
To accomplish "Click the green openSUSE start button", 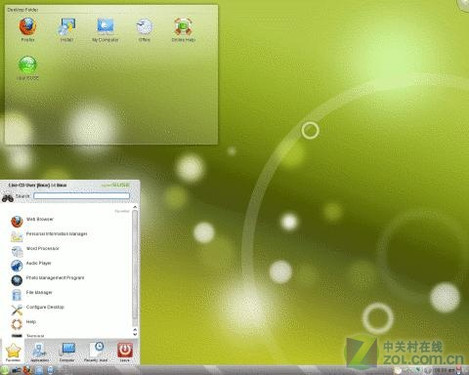I will point(4,370).
